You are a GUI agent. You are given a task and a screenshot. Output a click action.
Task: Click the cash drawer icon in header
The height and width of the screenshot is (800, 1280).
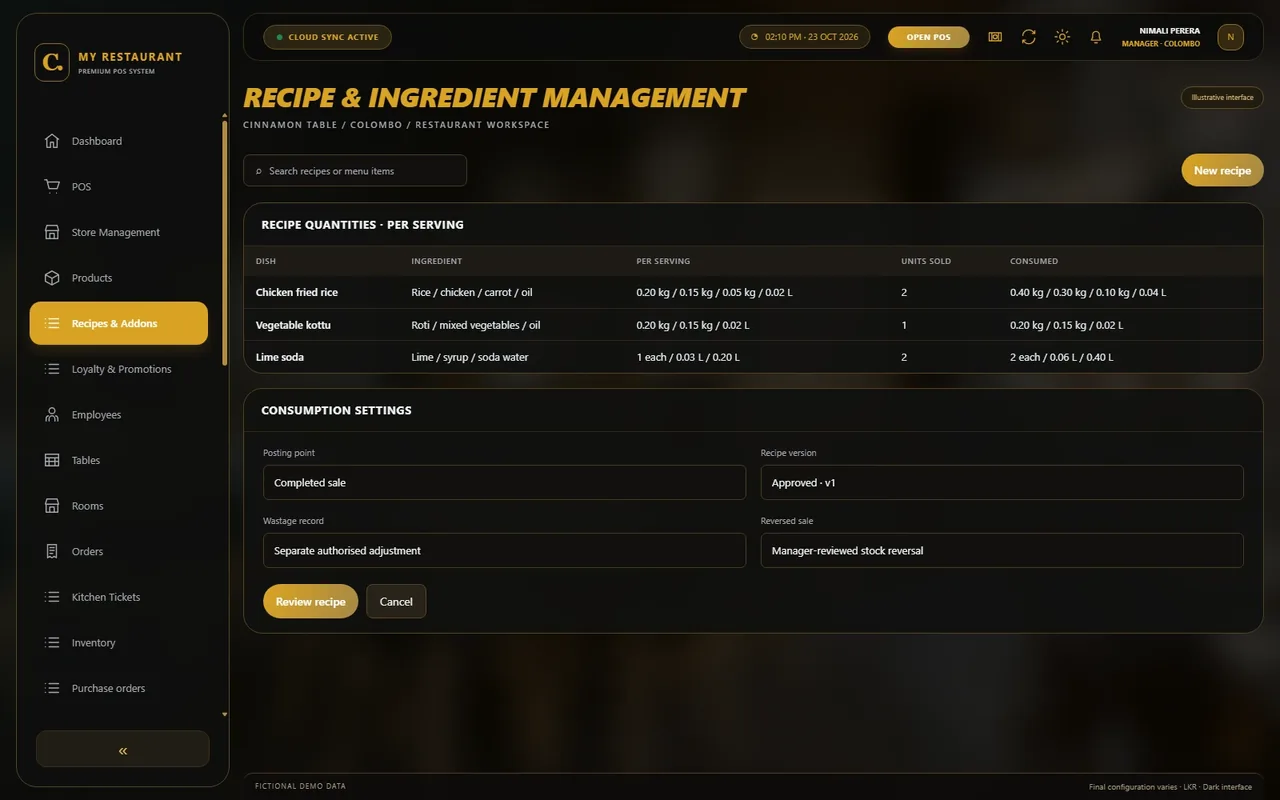pos(995,37)
